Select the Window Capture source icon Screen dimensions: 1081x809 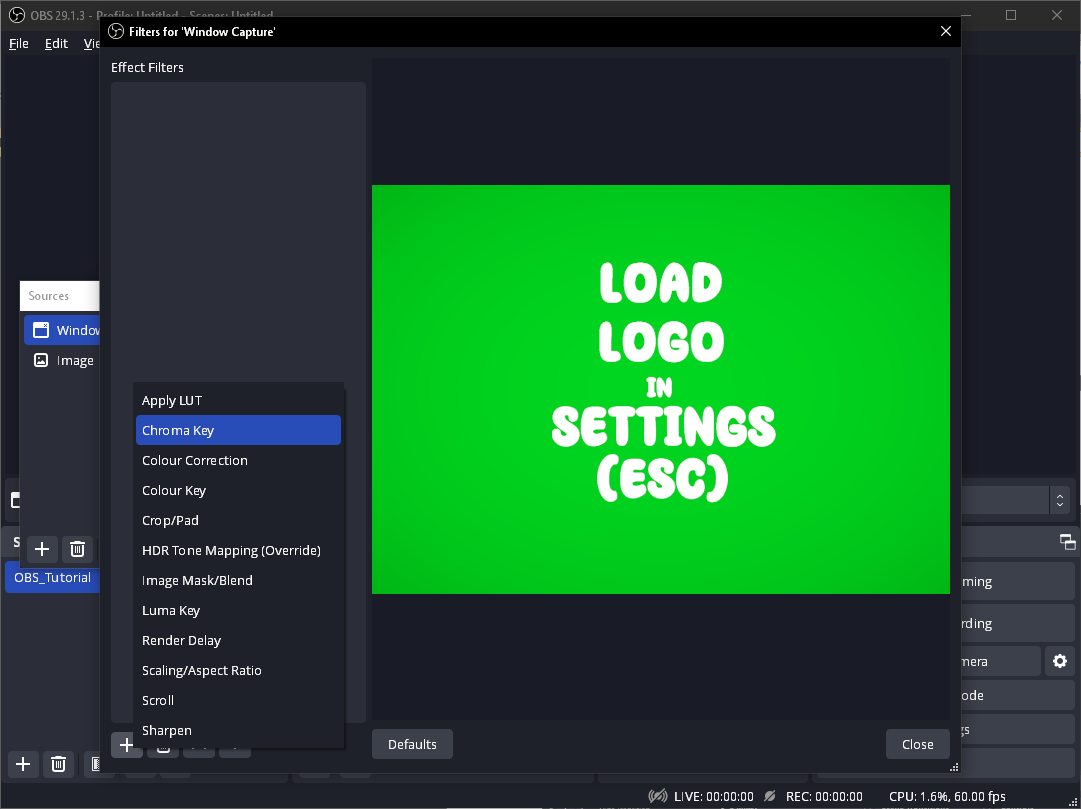(x=41, y=330)
